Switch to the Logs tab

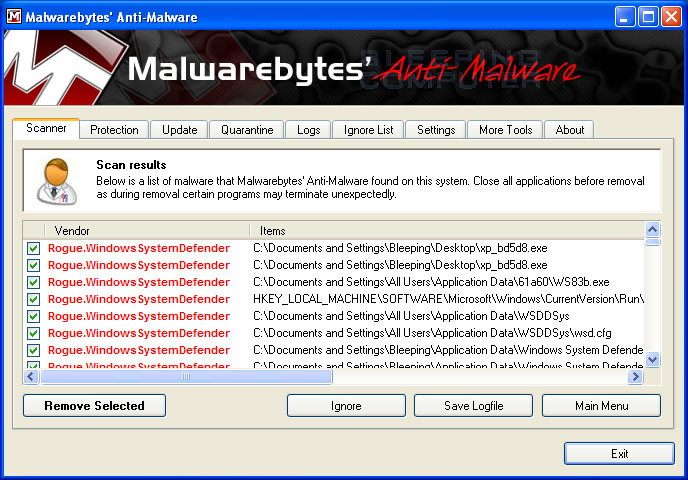pos(308,130)
